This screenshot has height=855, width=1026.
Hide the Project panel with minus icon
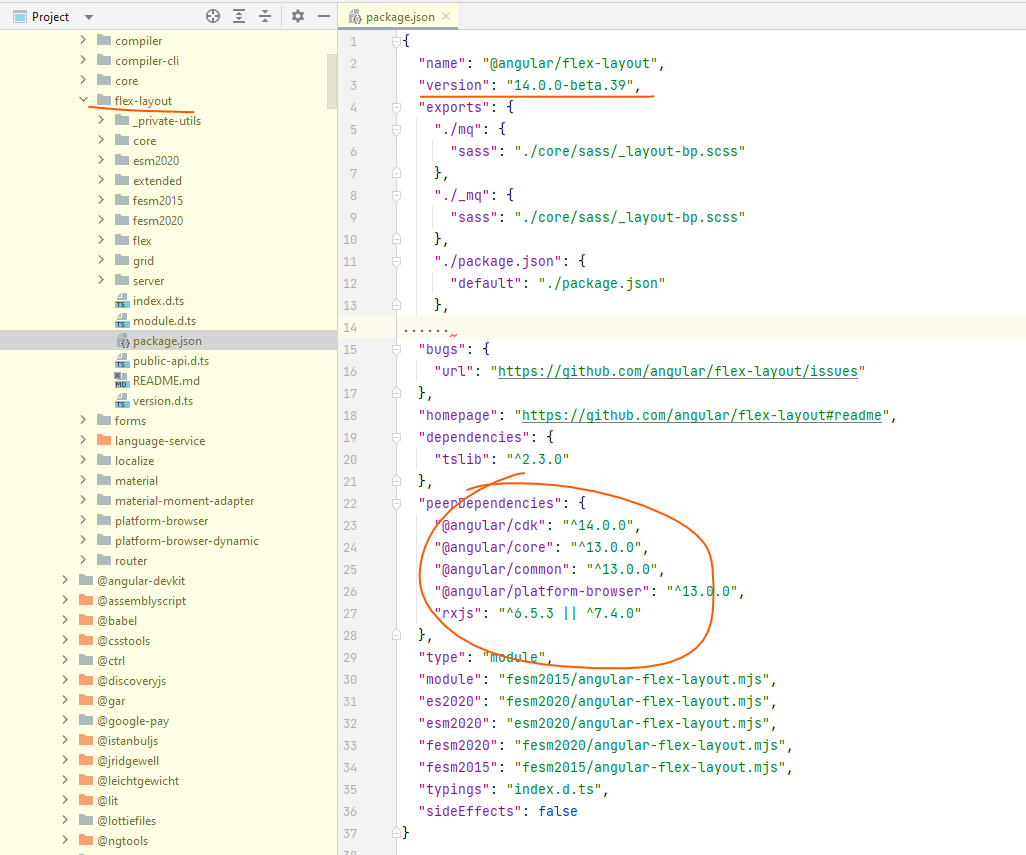[324, 16]
